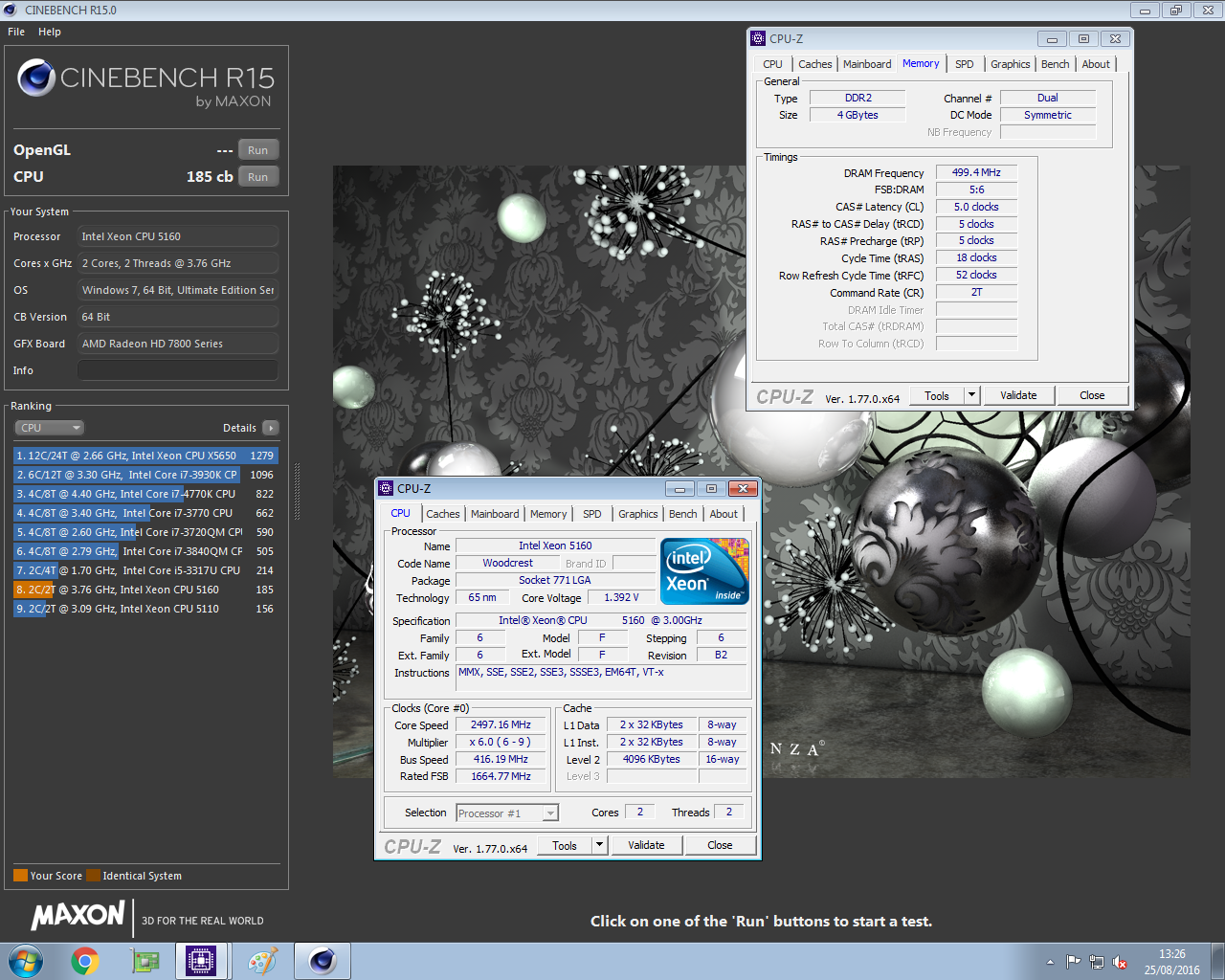Click Tools button in CPU window
The image size is (1225, 980).
click(565, 845)
